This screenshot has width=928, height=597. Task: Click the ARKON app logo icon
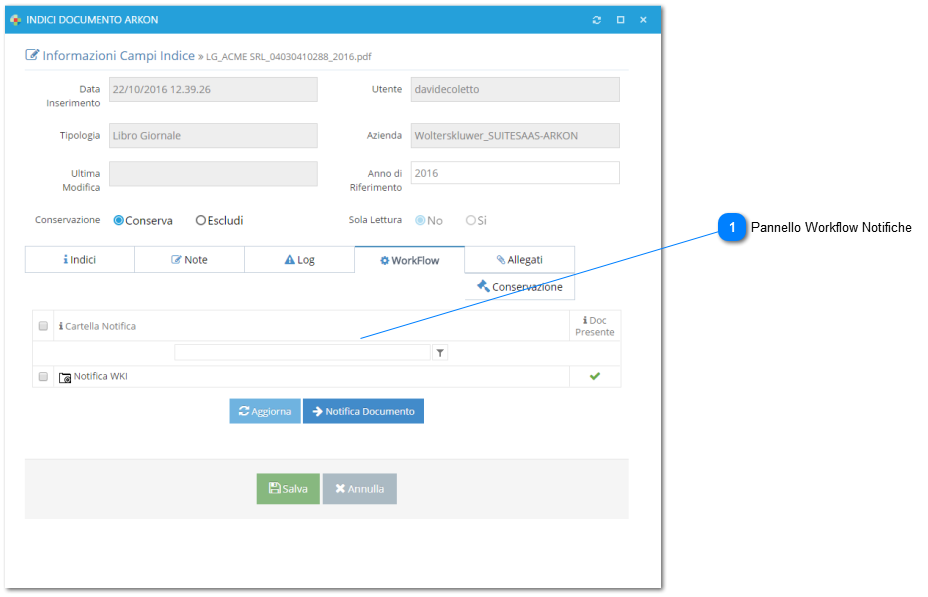(x=15, y=20)
